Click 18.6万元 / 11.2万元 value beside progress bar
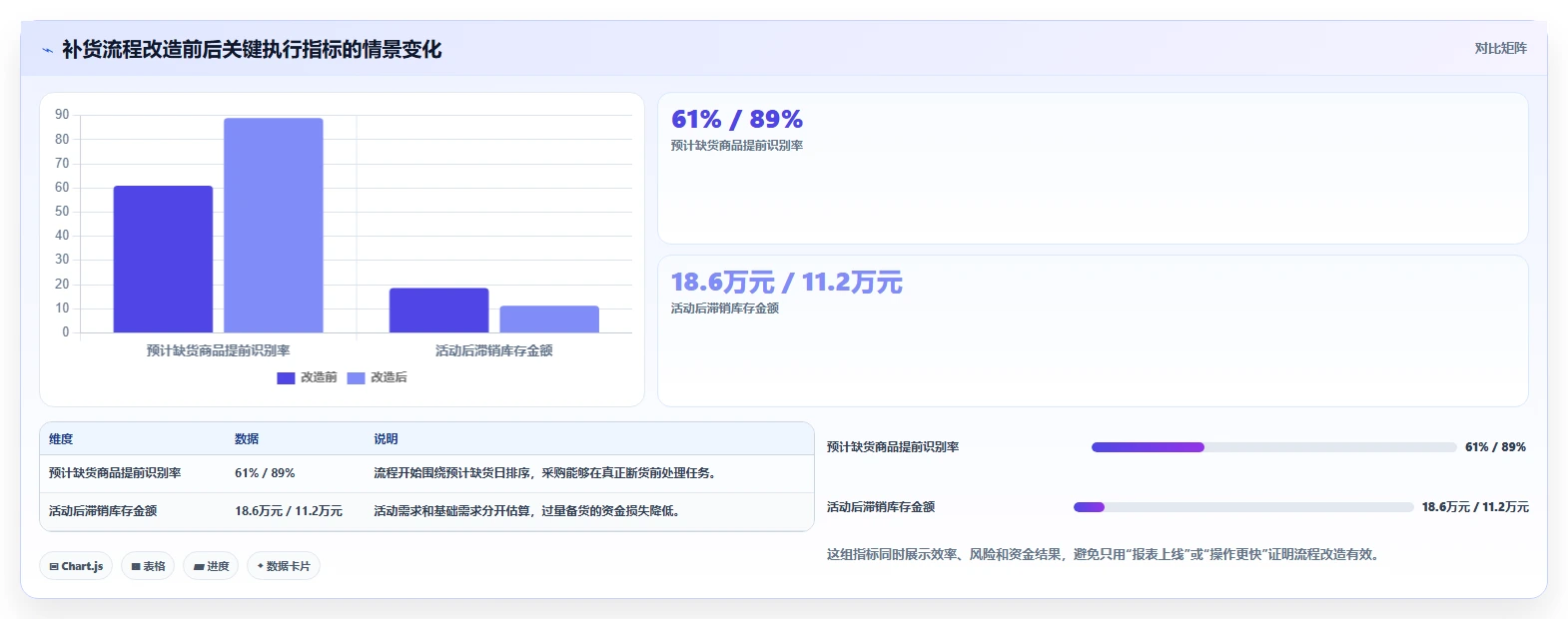The width and height of the screenshot is (1568, 619). click(x=1475, y=507)
